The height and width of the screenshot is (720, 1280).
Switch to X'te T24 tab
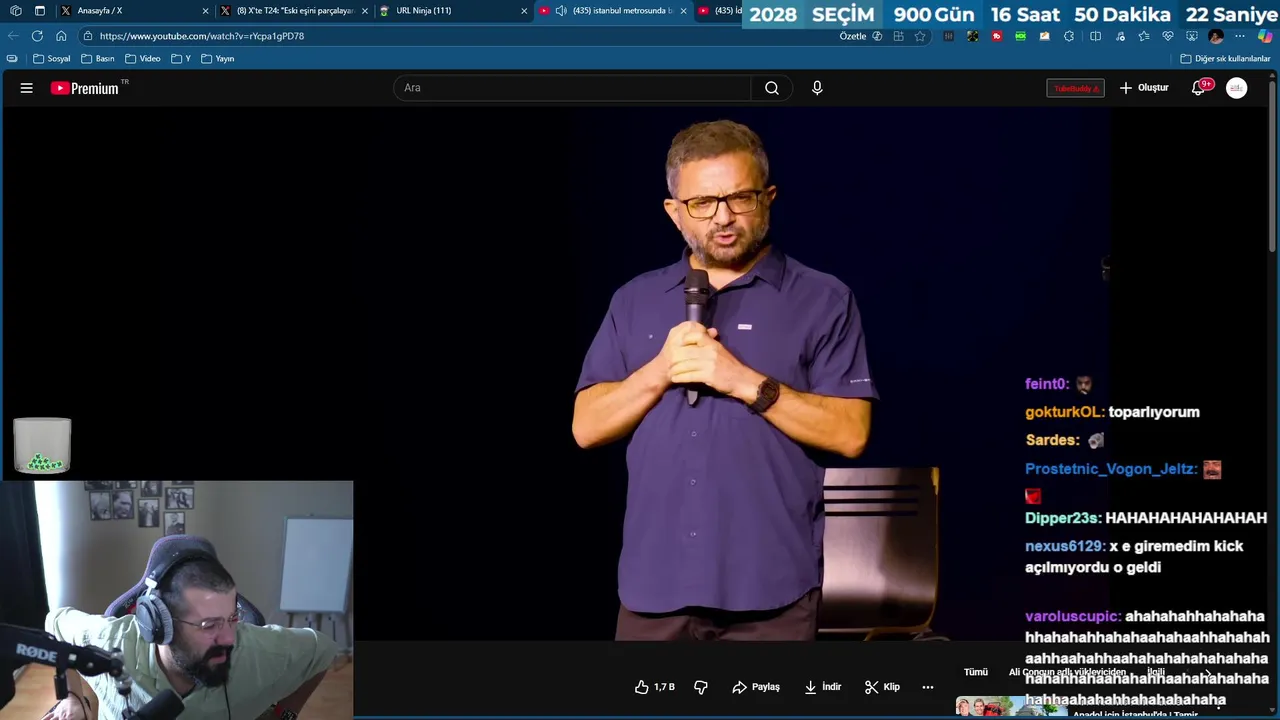pos(294,11)
